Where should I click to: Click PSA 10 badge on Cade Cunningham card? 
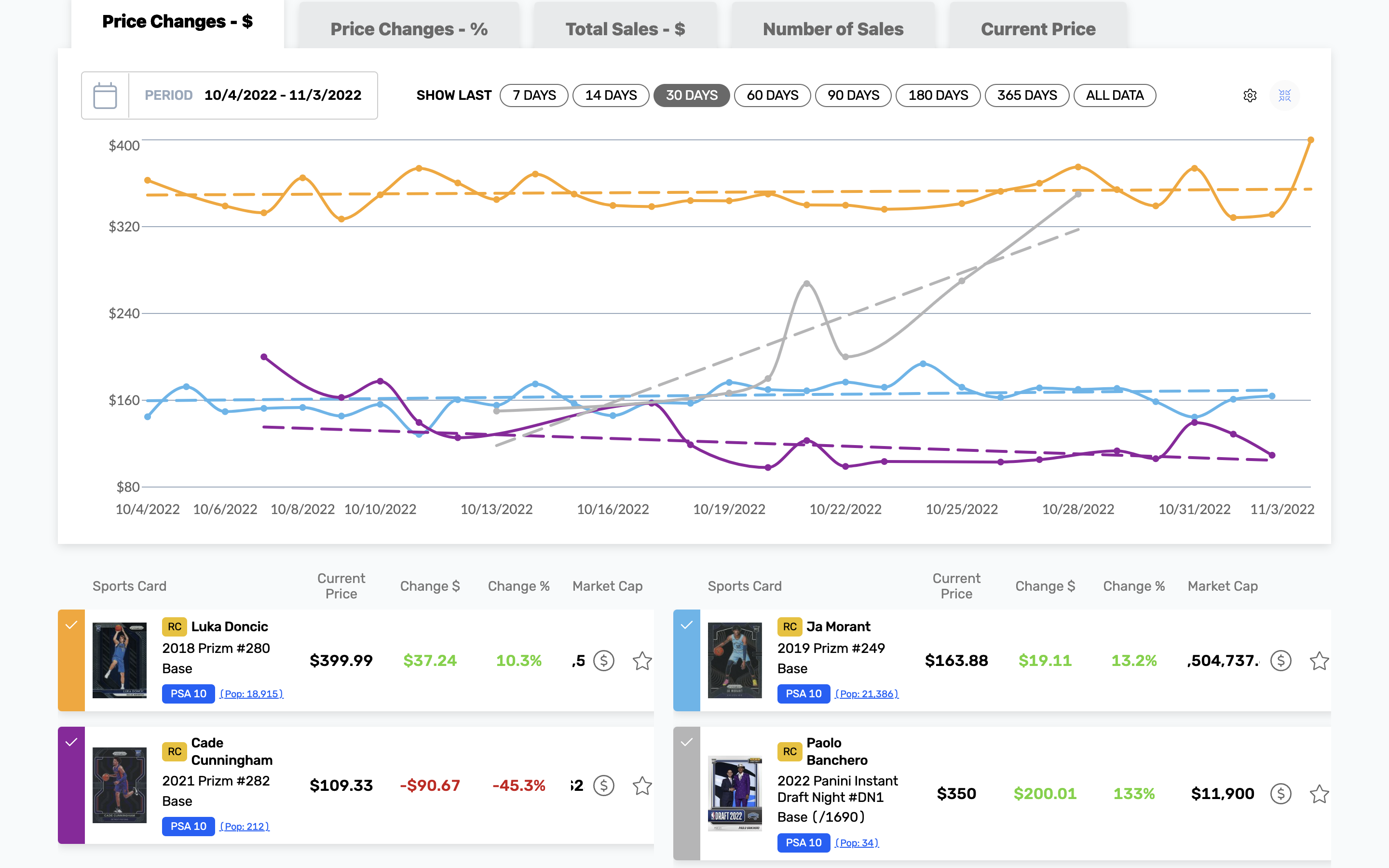click(x=188, y=827)
